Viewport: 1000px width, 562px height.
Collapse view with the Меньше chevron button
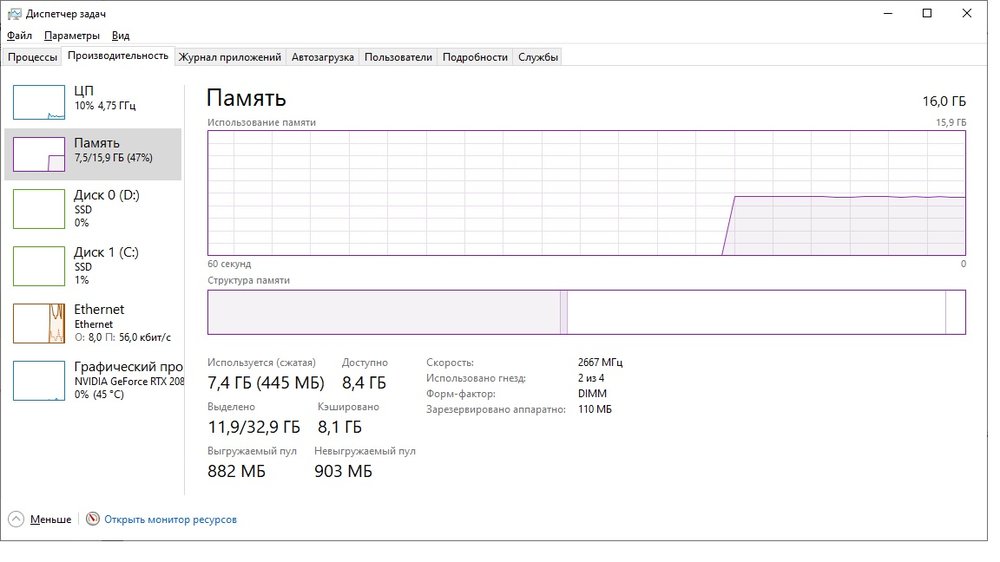point(16,520)
